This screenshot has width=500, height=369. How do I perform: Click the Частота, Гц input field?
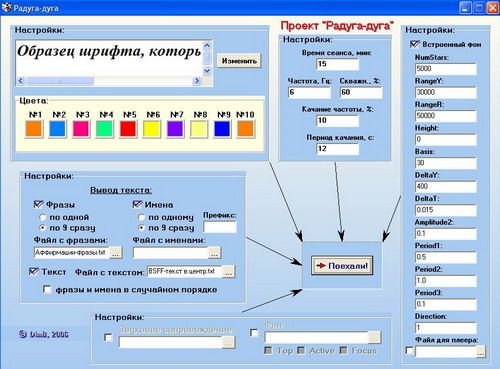(309, 92)
